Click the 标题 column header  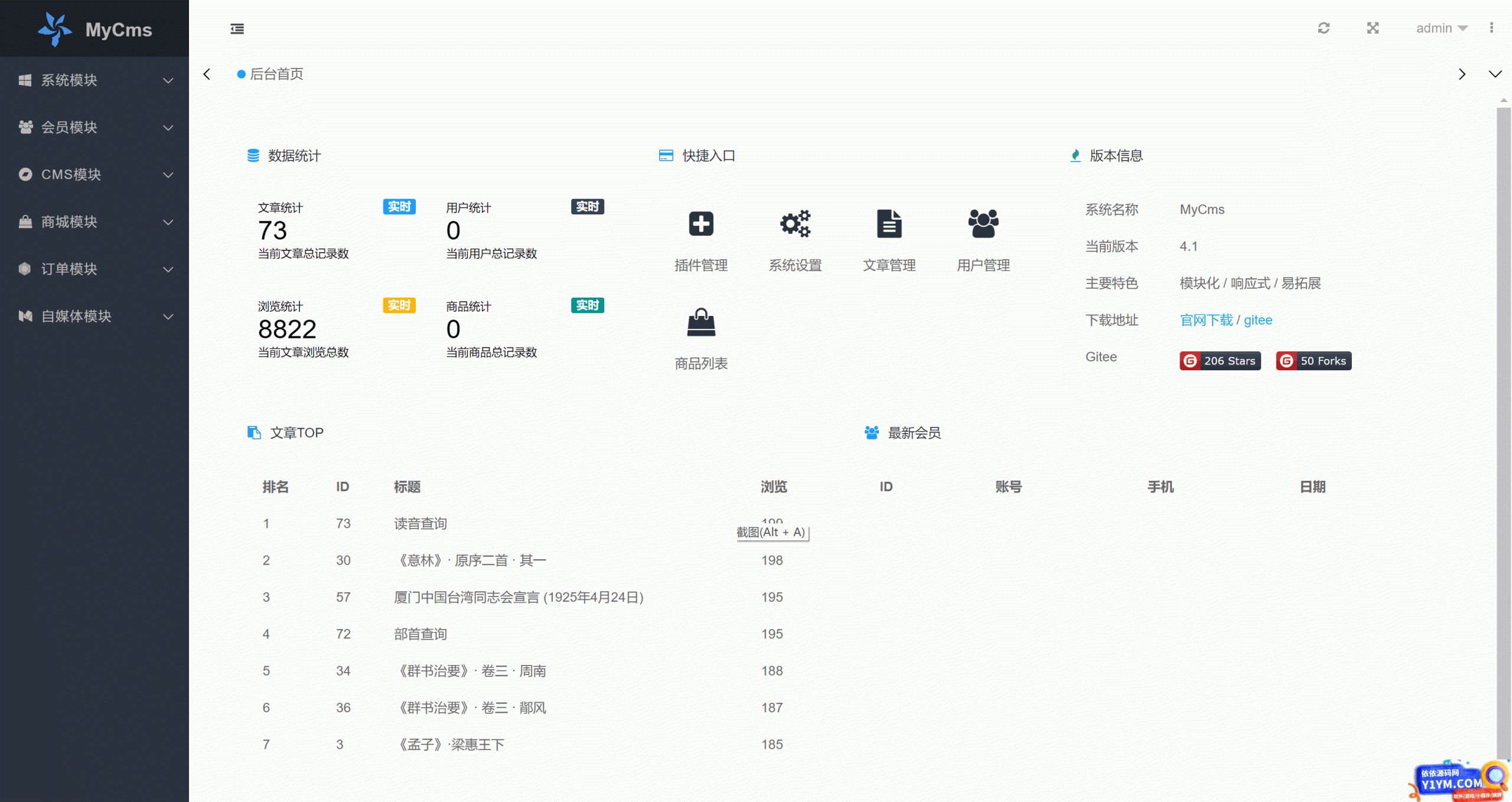(407, 487)
